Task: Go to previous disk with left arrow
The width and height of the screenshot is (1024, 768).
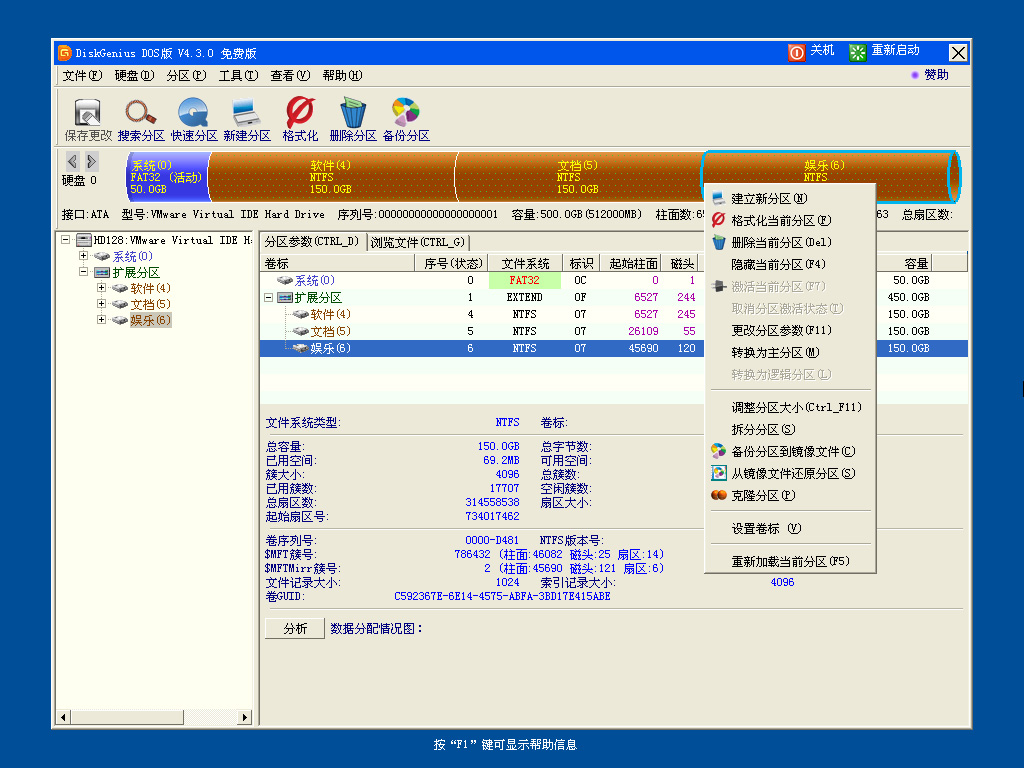Action: 72,161
